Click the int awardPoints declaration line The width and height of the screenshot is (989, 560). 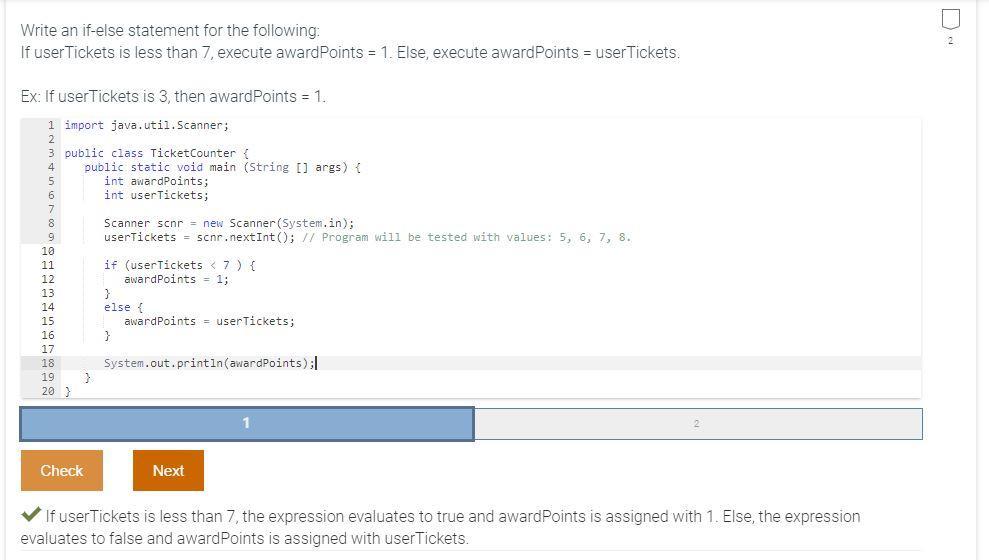tap(156, 182)
